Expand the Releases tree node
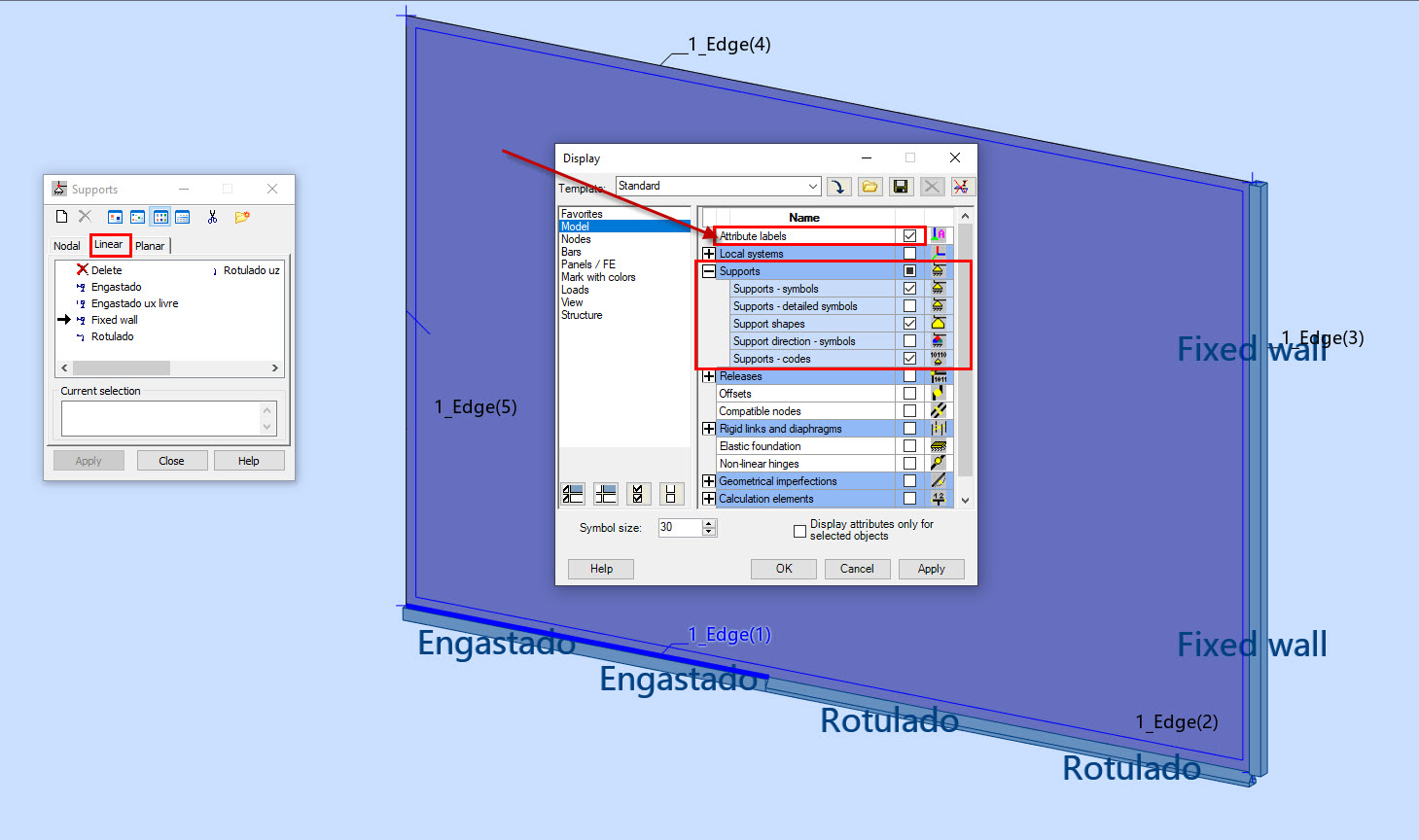 [708, 375]
